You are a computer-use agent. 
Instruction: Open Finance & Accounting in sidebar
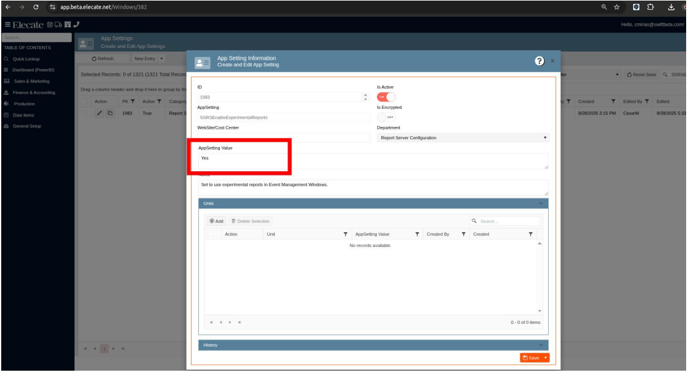click(34, 93)
